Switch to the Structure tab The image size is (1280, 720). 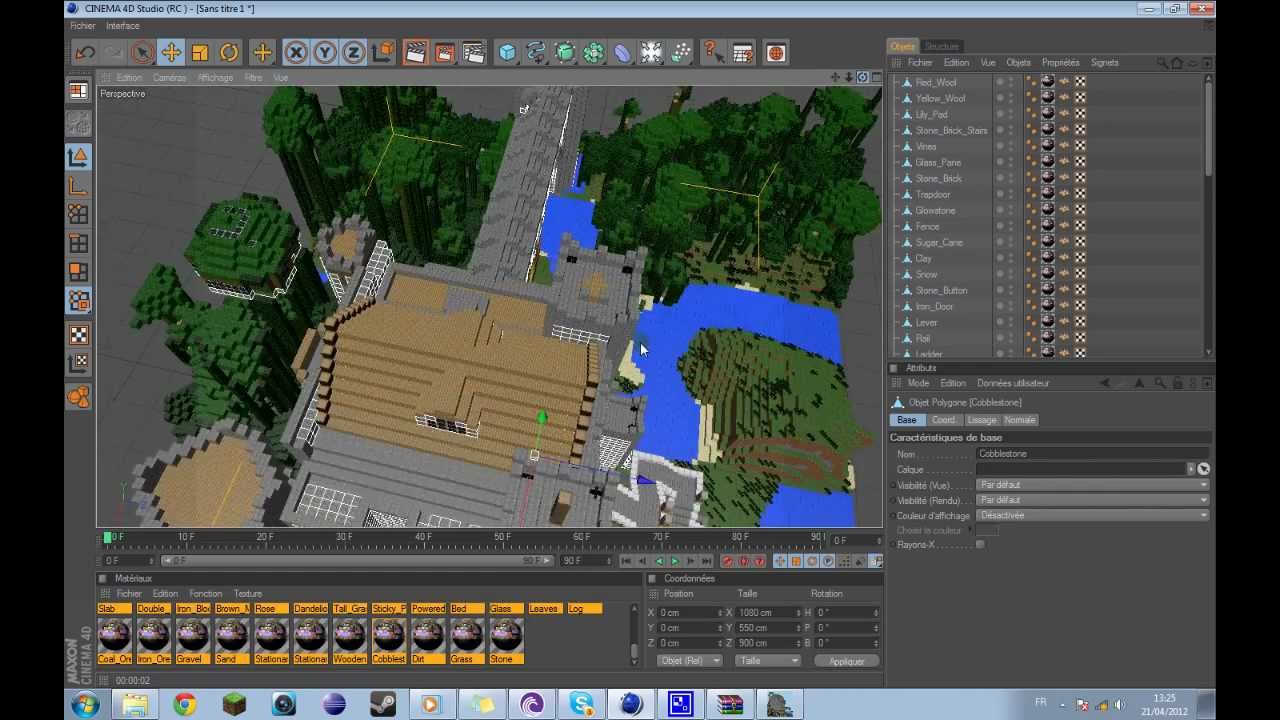[x=941, y=46]
